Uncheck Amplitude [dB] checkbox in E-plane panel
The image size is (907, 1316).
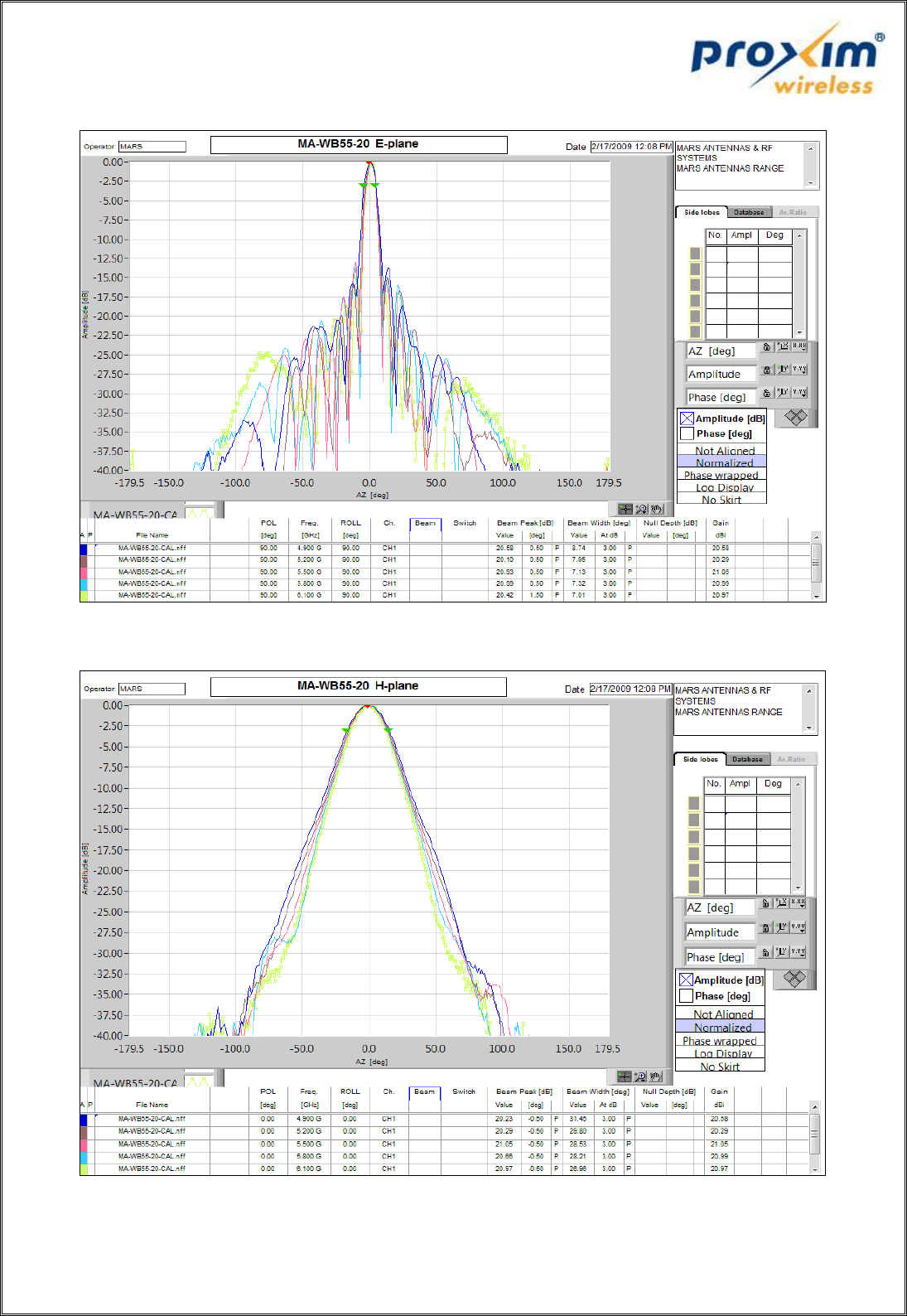coord(687,419)
